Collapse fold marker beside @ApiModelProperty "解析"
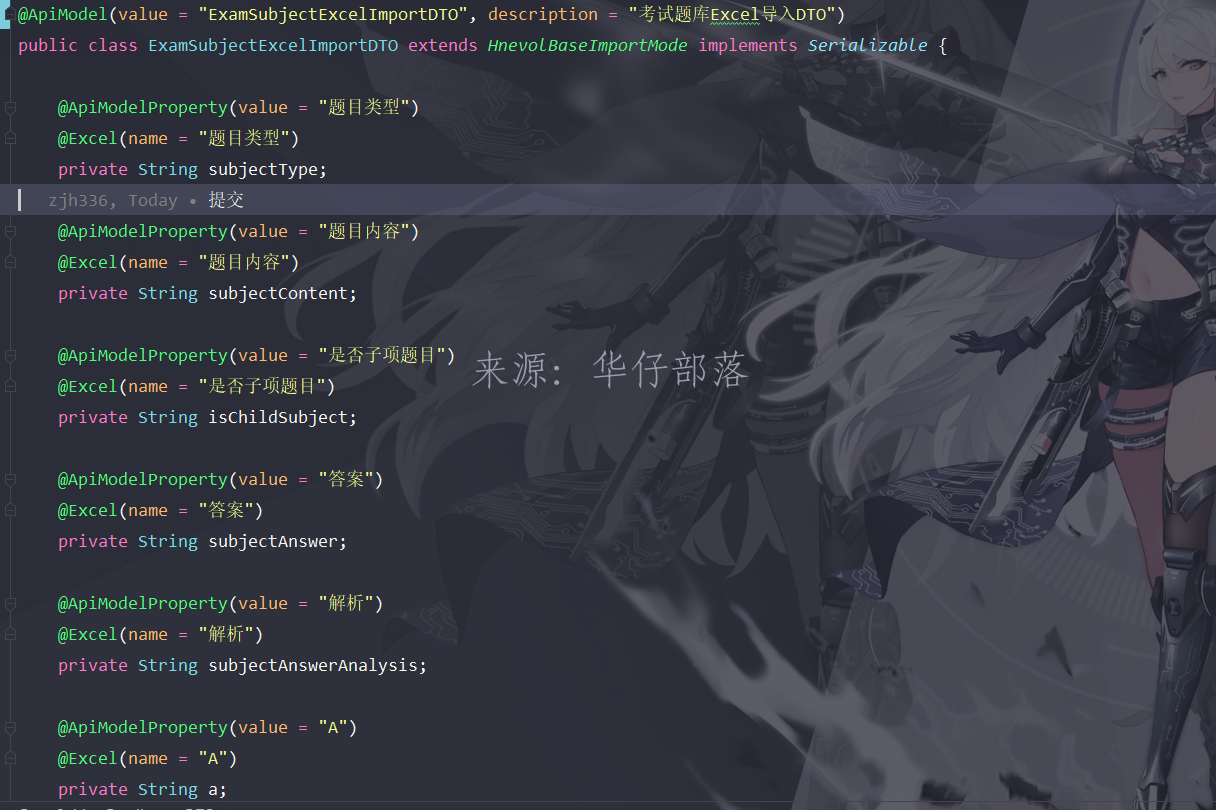The height and width of the screenshot is (810, 1216). point(10,604)
